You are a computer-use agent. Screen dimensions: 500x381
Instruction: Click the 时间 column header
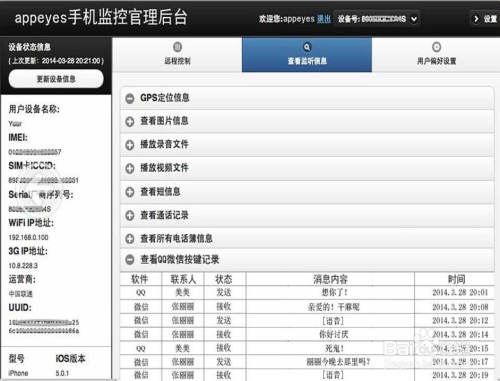point(456,279)
